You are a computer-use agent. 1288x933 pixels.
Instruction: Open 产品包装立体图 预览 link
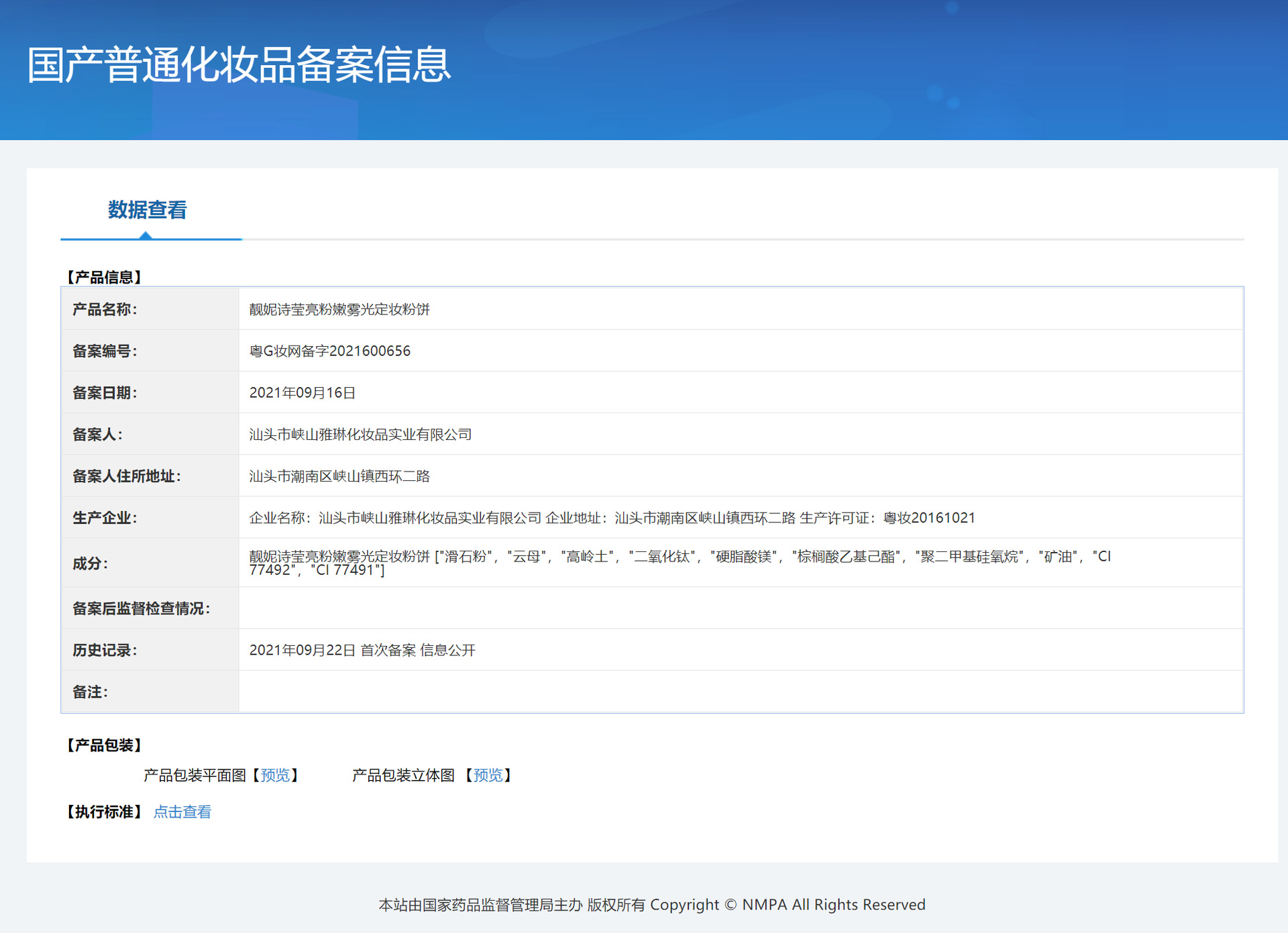488,775
